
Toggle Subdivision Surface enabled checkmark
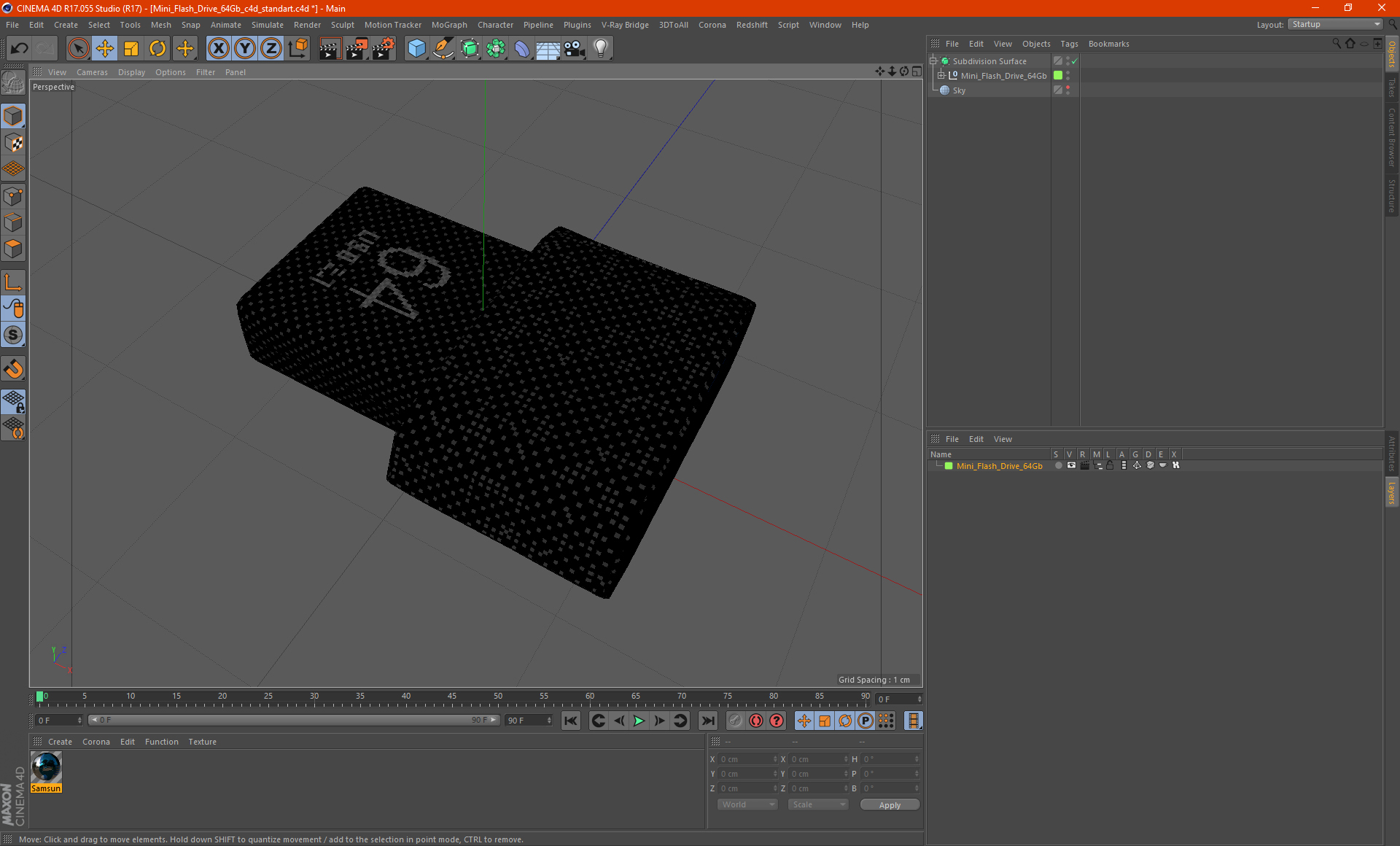click(1075, 61)
